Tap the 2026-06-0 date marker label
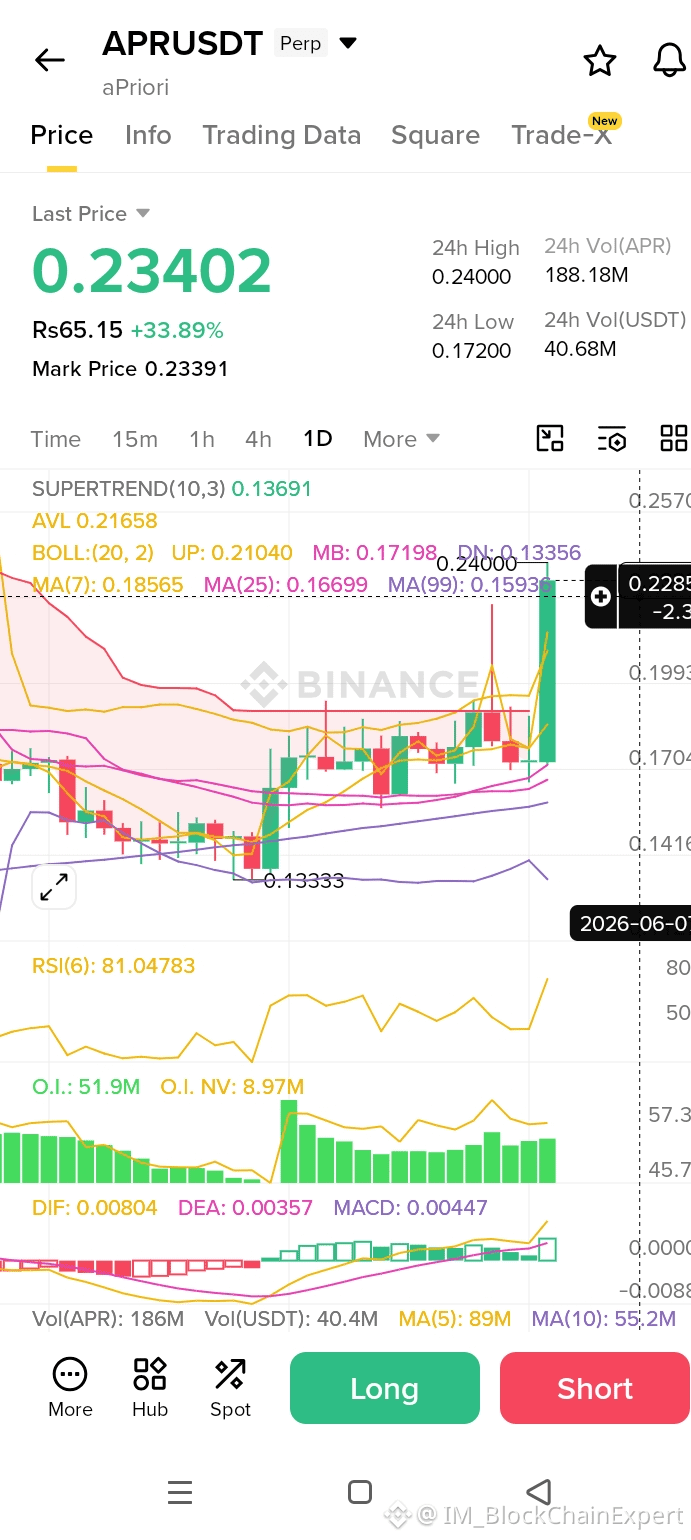The height and width of the screenshot is (1540, 691). coord(630,923)
